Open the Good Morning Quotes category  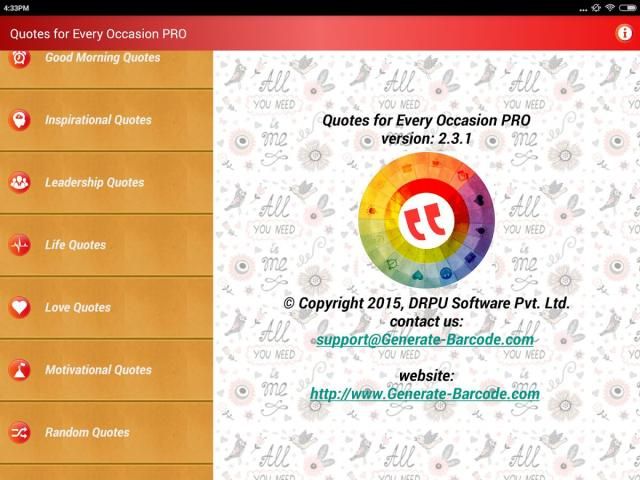[x=102, y=58]
